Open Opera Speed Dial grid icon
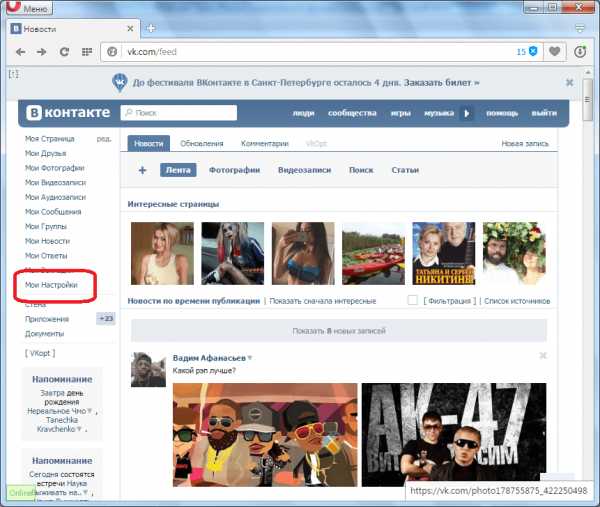Viewport: 600px width, 507px height. 87,52
